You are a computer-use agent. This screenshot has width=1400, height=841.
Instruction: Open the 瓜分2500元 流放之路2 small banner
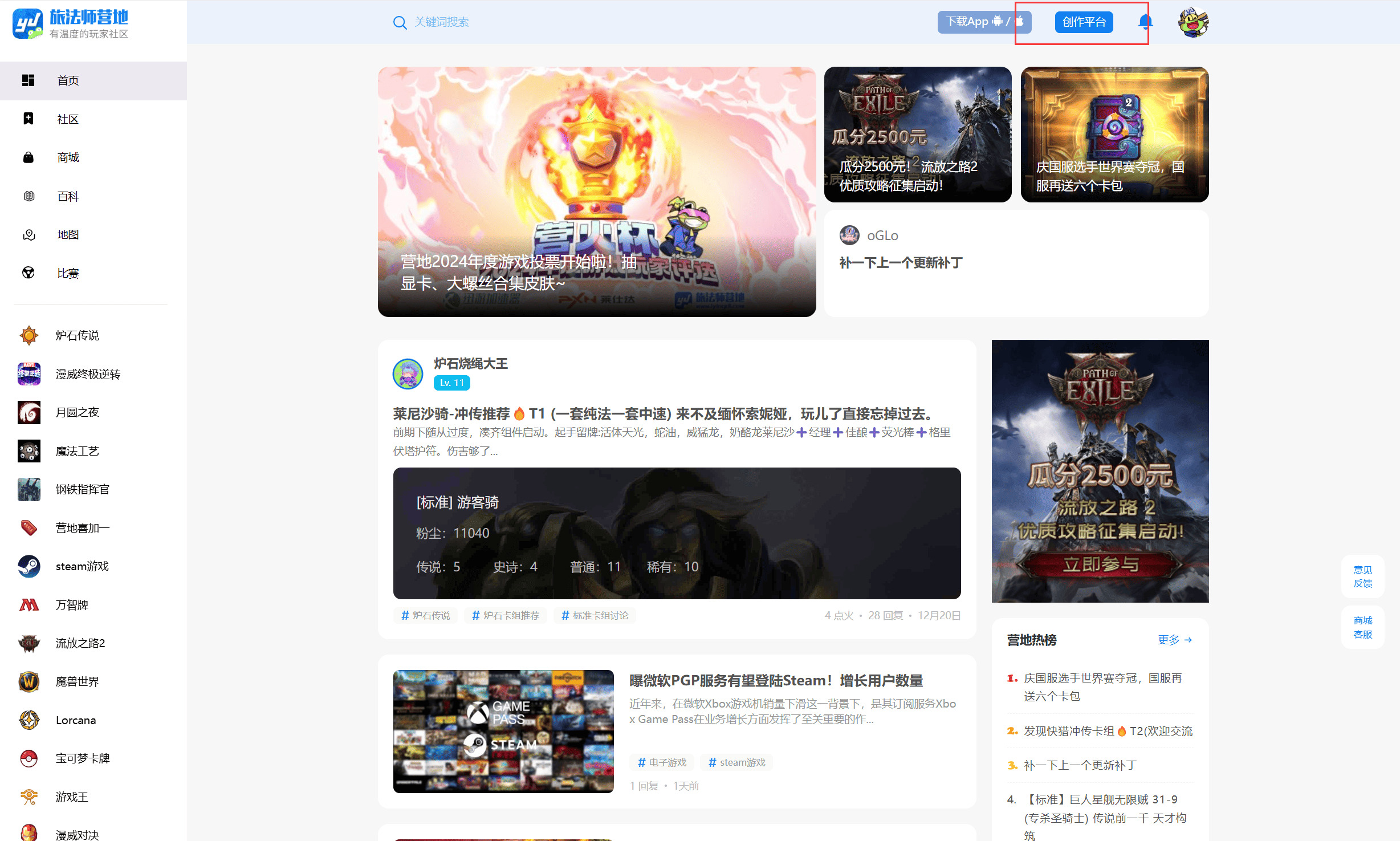918,134
